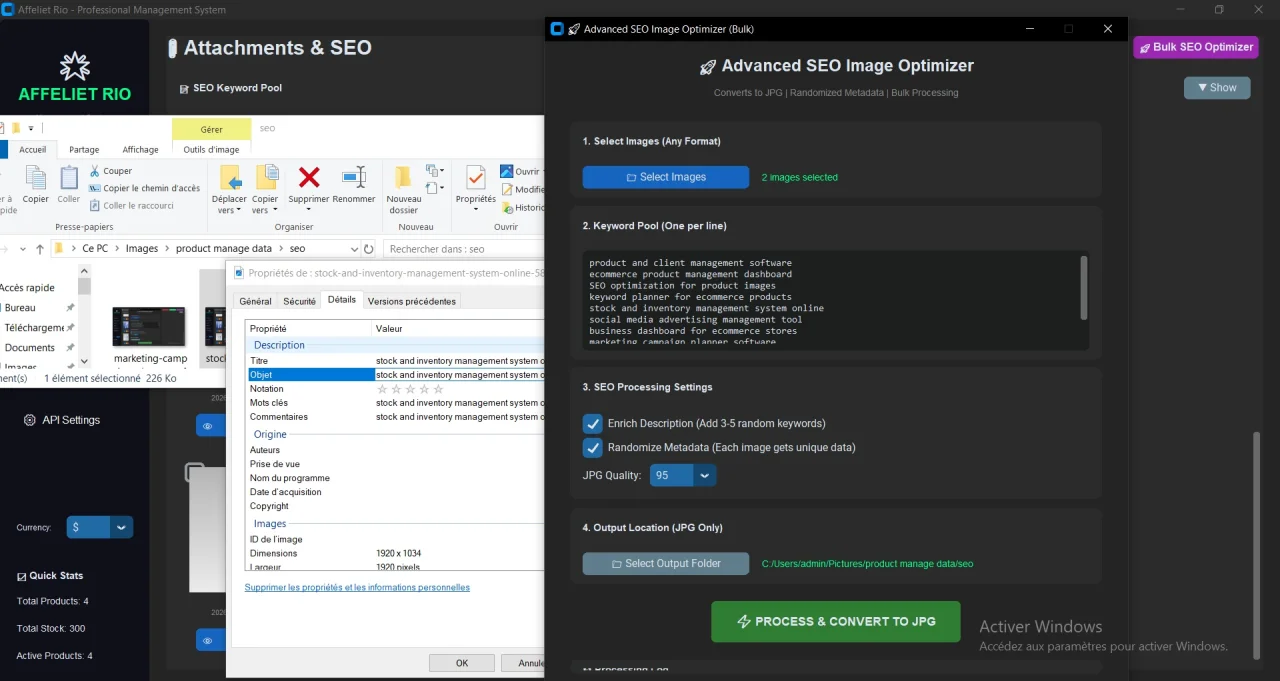This screenshot has height=681, width=1280.
Task: Click the Renommer icon in Explorer ribbon
Action: (x=354, y=177)
